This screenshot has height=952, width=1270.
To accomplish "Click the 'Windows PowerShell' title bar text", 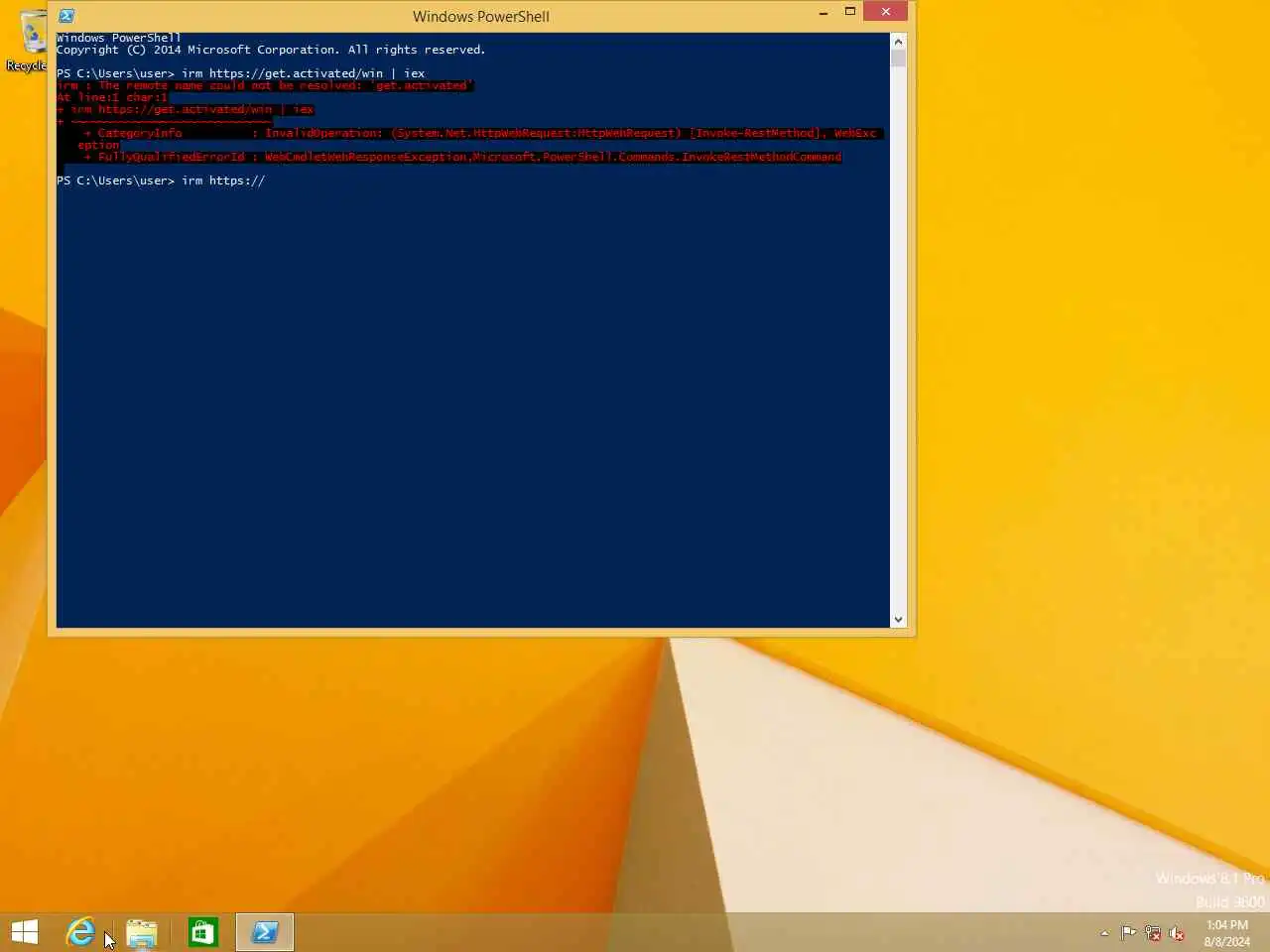I will pos(481,16).
